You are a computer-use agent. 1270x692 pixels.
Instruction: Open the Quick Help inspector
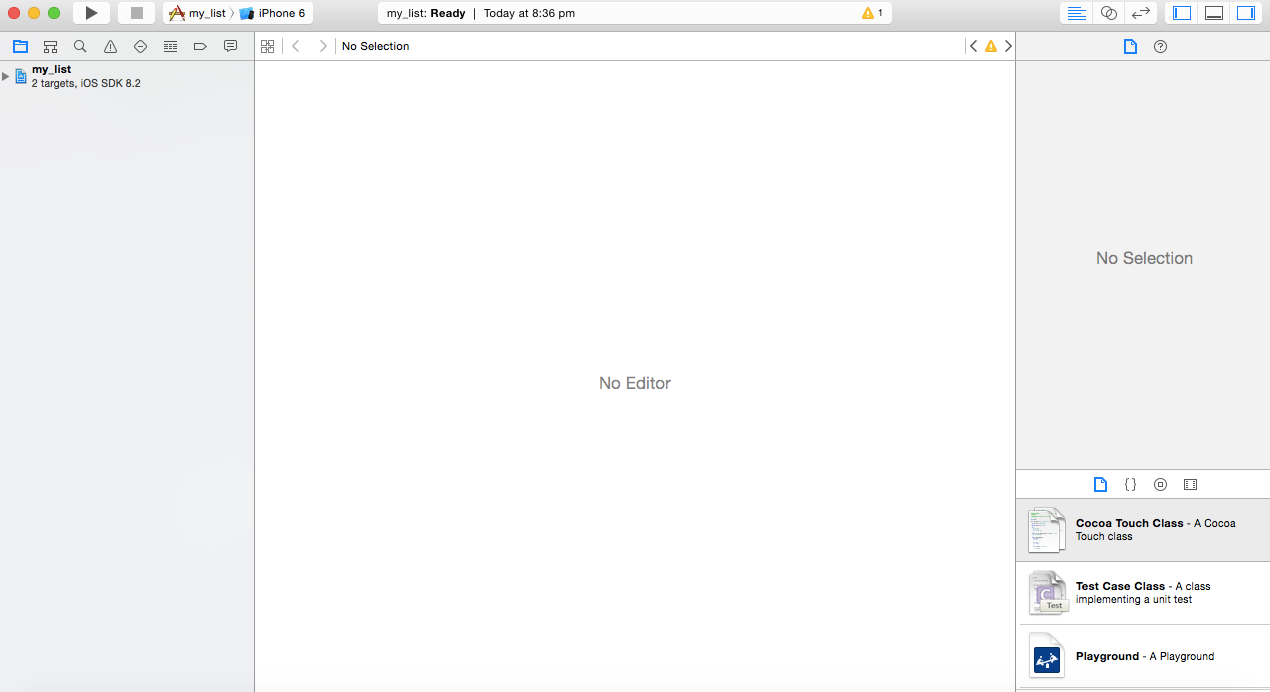tap(1159, 46)
